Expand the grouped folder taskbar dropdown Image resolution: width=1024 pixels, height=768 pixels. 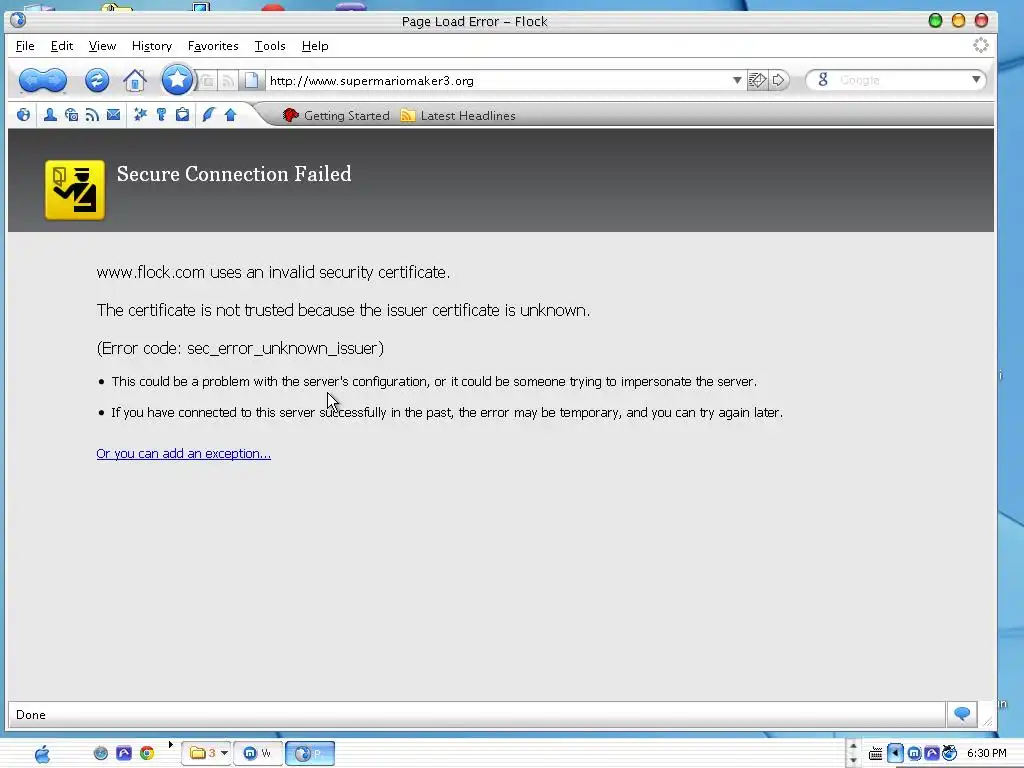coord(224,753)
